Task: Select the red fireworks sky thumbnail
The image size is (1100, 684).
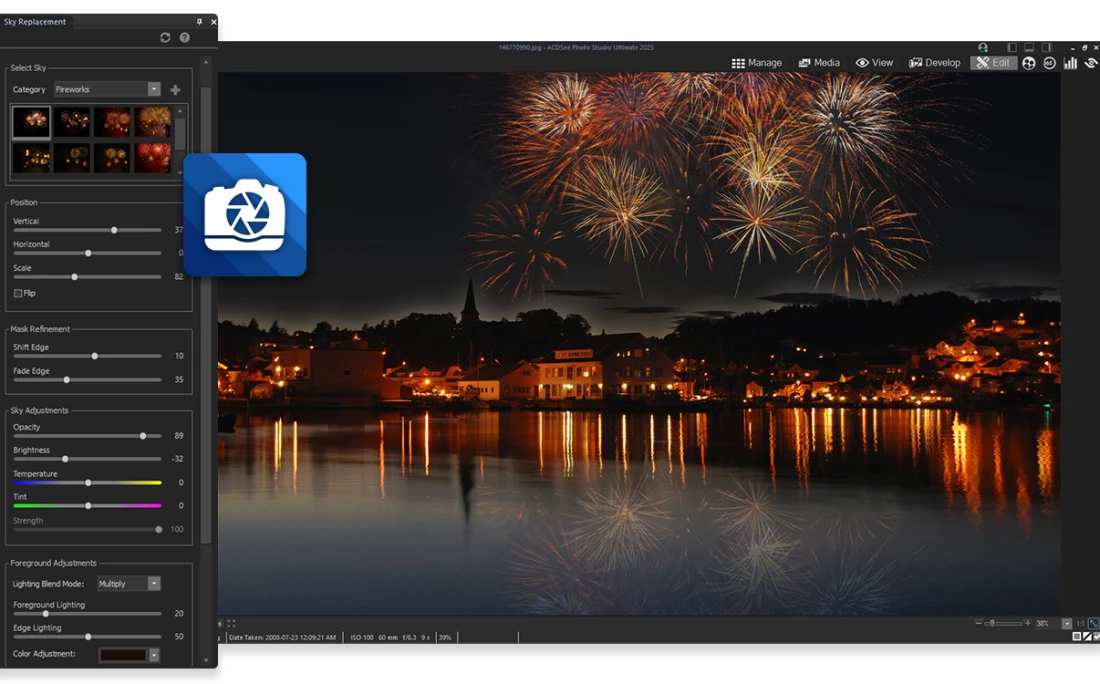Action: point(153,158)
